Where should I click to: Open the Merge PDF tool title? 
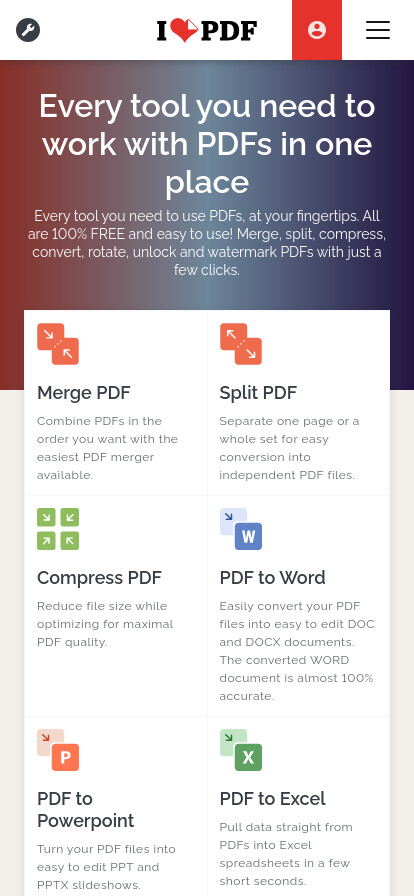click(x=84, y=393)
